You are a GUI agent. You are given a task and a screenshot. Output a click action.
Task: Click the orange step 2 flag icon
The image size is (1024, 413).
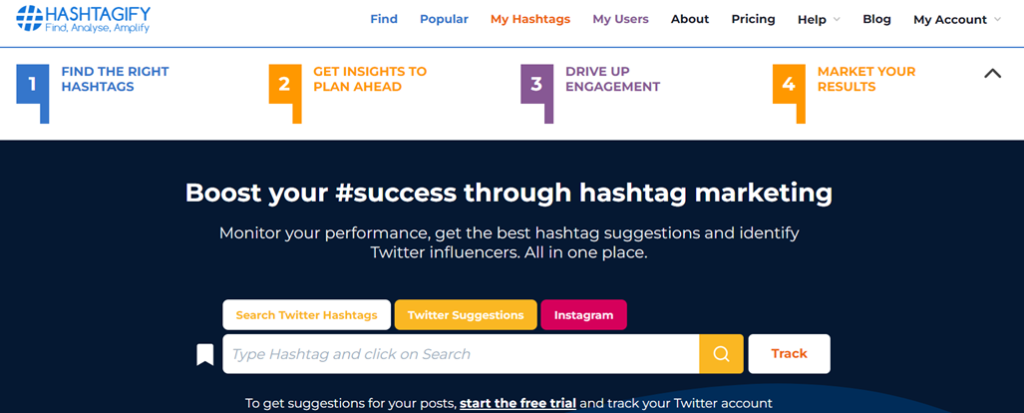285,93
